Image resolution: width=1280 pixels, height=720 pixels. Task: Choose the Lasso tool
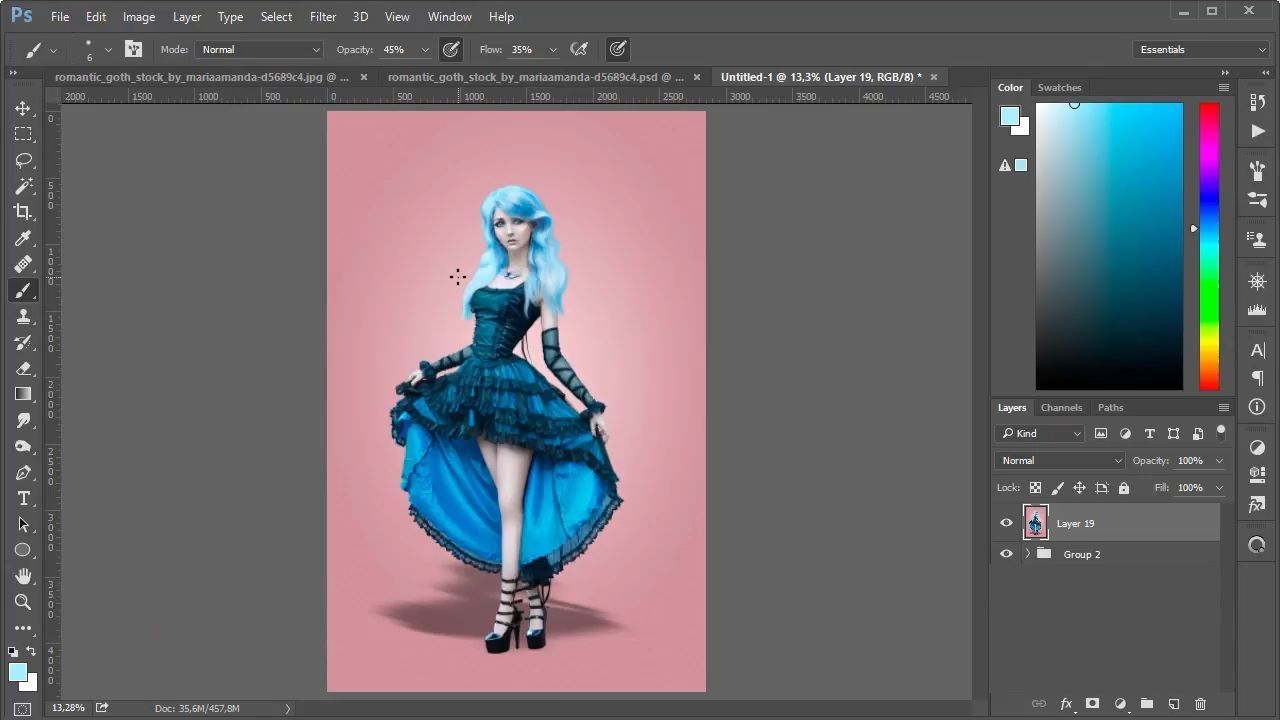(x=23, y=160)
